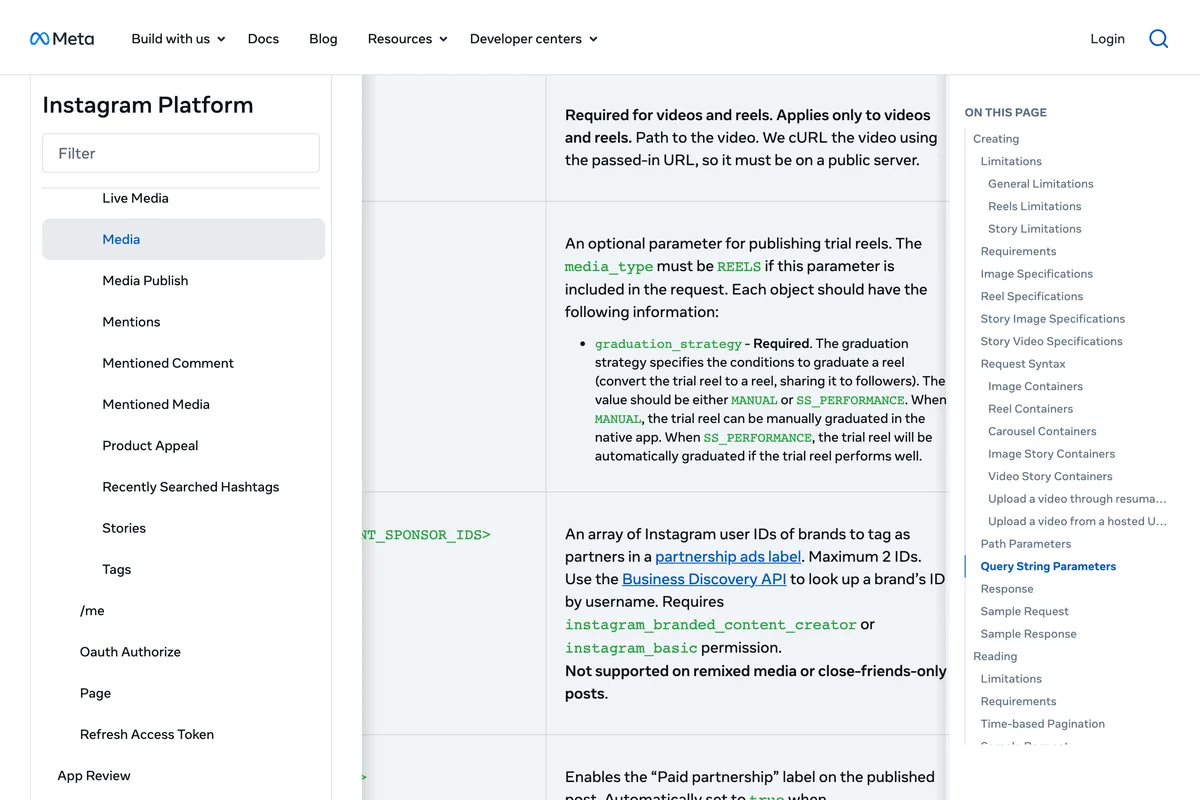Image resolution: width=1200 pixels, height=800 pixels.
Task: Jump to Reel Containers section
Action: tap(1030, 409)
